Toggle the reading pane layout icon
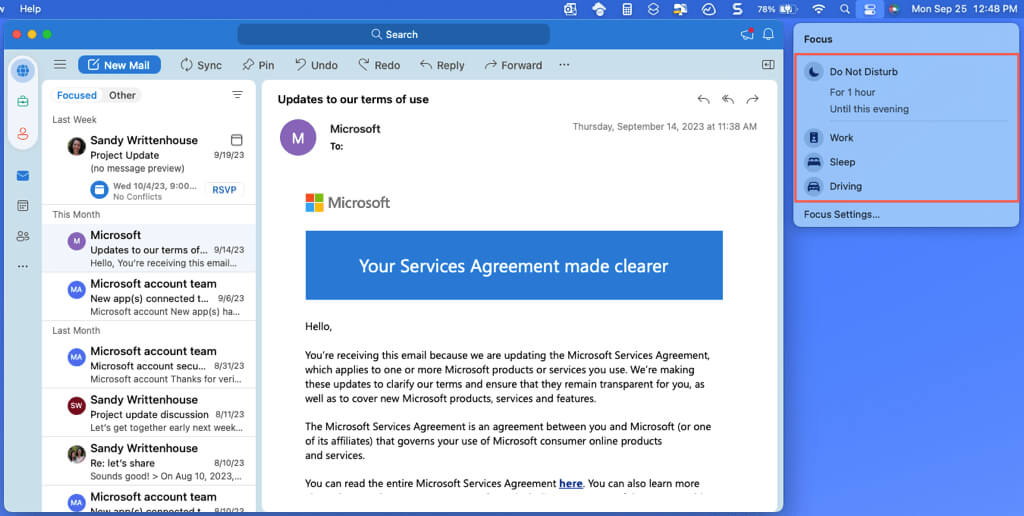Screen dimensions: 1024x516 (x=768, y=64)
